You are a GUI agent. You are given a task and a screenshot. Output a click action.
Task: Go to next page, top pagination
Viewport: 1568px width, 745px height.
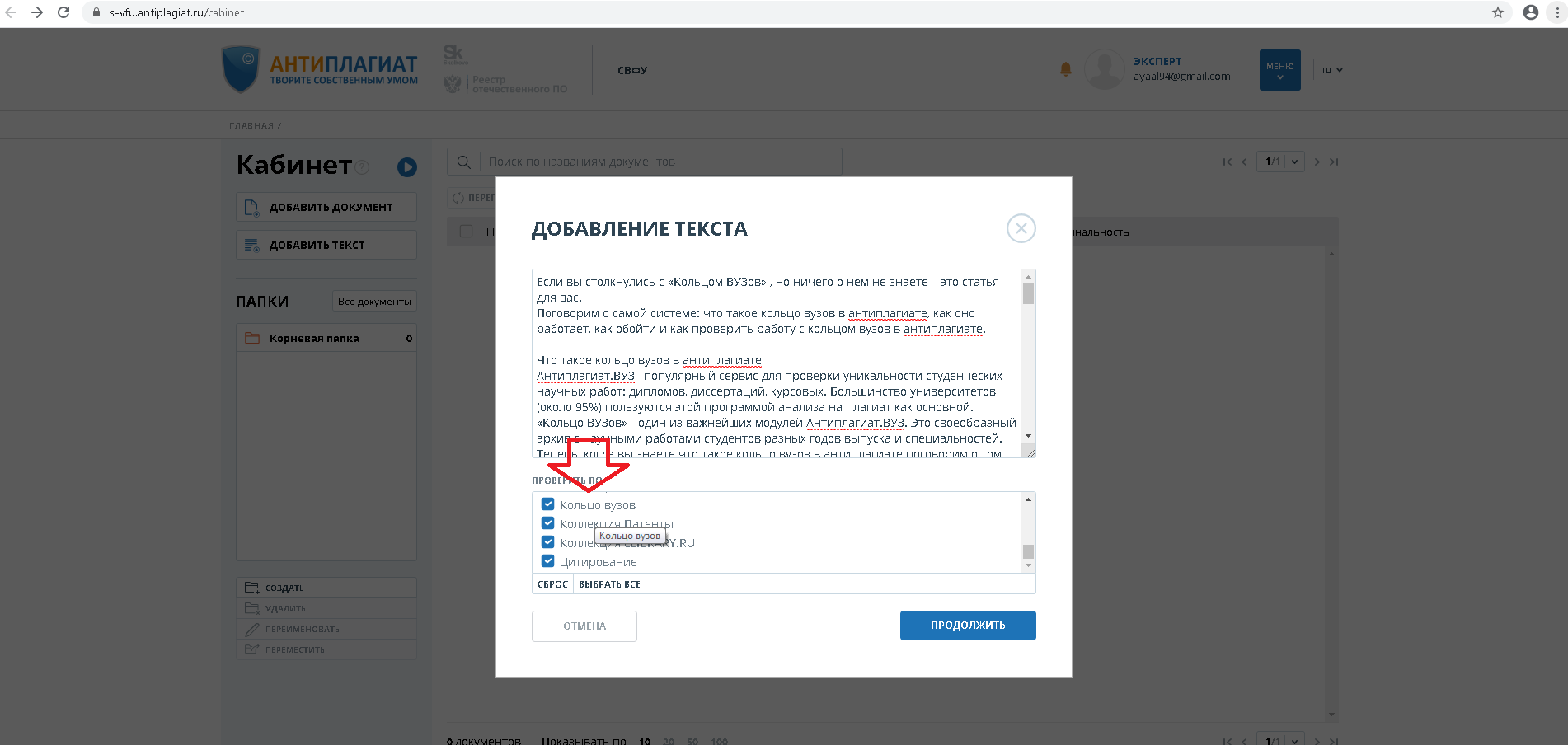click(x=1317, y=162)
